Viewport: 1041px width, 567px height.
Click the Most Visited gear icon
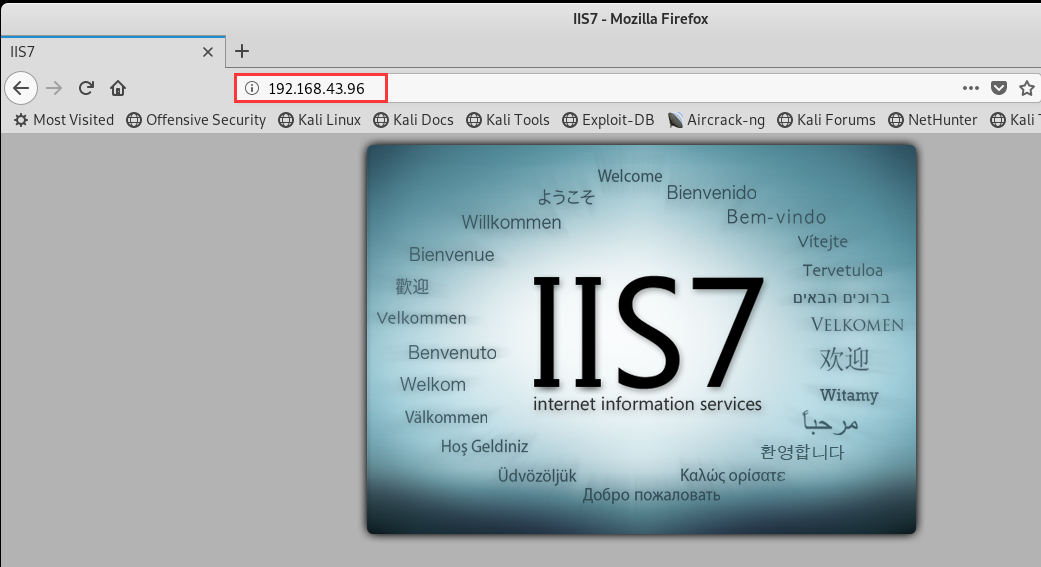tap(21, 120)
